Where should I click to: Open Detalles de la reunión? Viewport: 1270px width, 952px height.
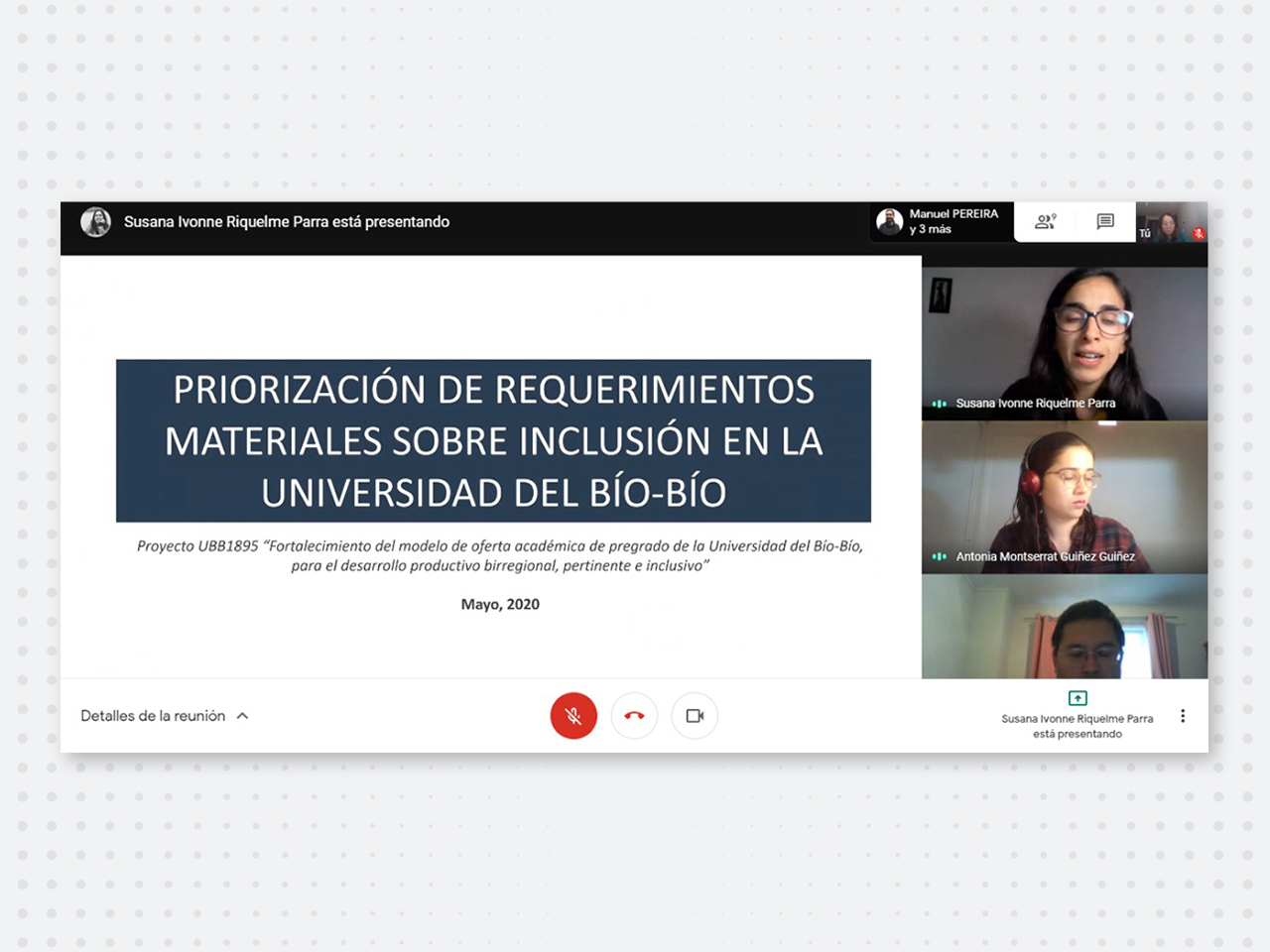153,716
